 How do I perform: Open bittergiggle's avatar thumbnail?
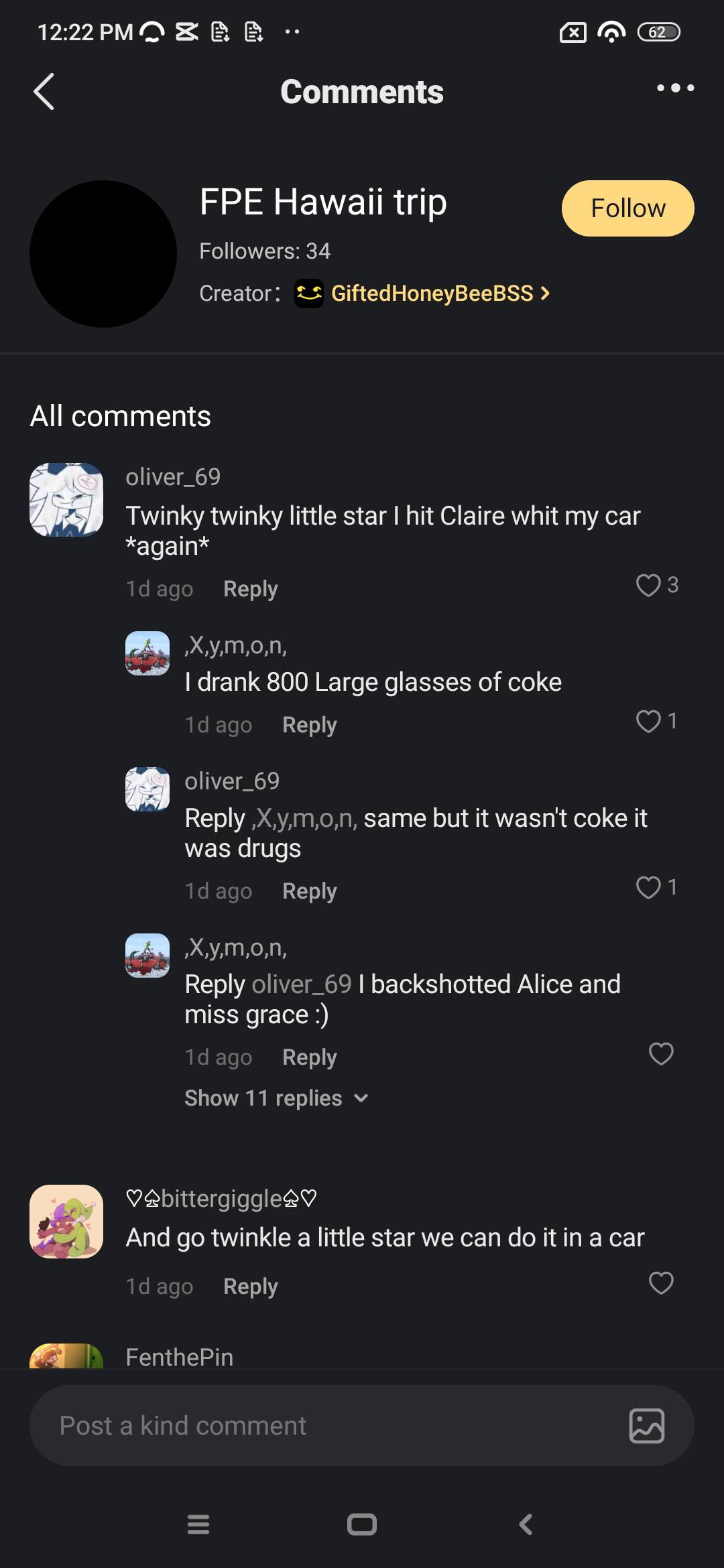[66, 1222]
